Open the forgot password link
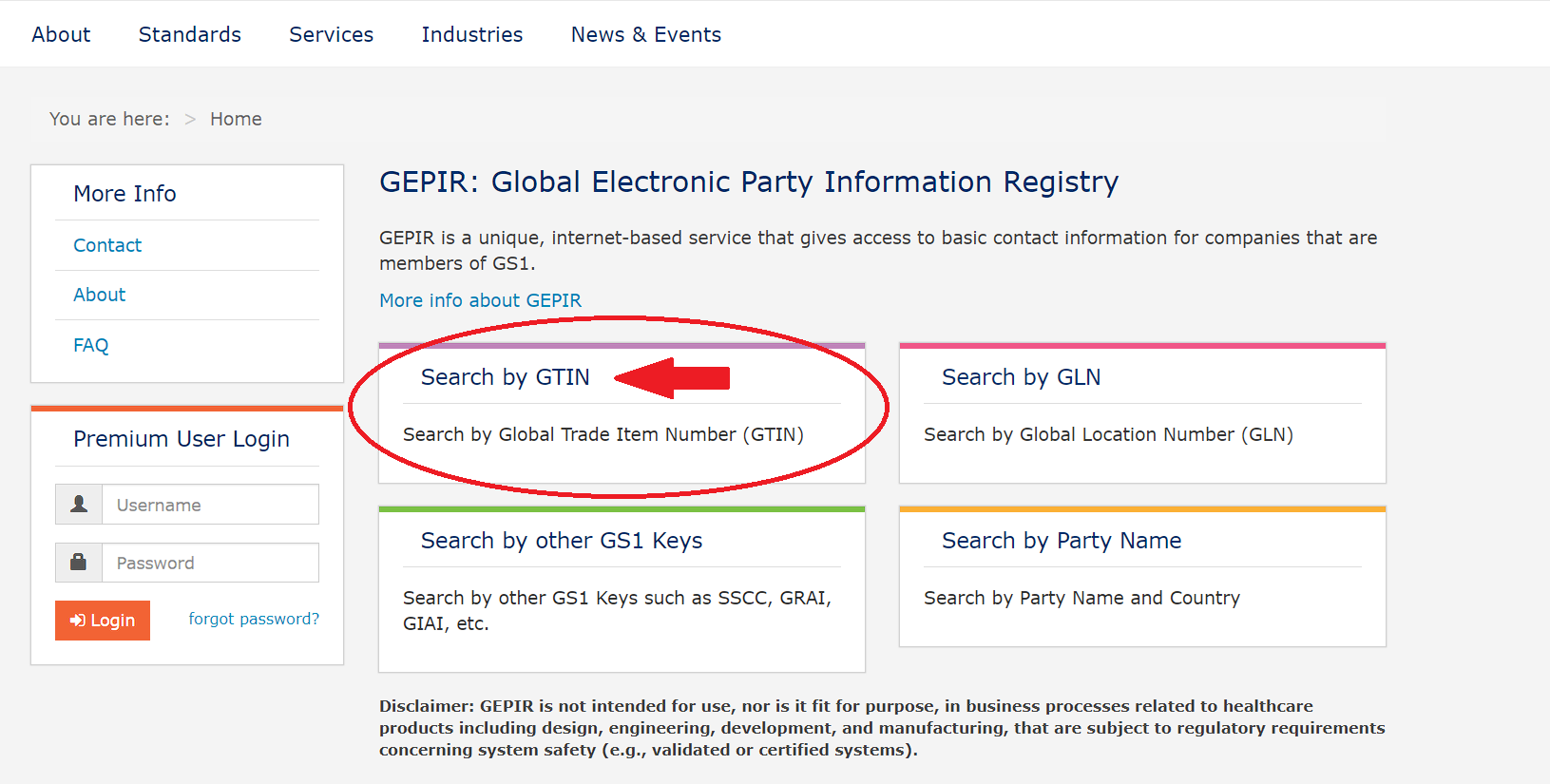This screenshot has height=784, width=1550. point(254,619)
